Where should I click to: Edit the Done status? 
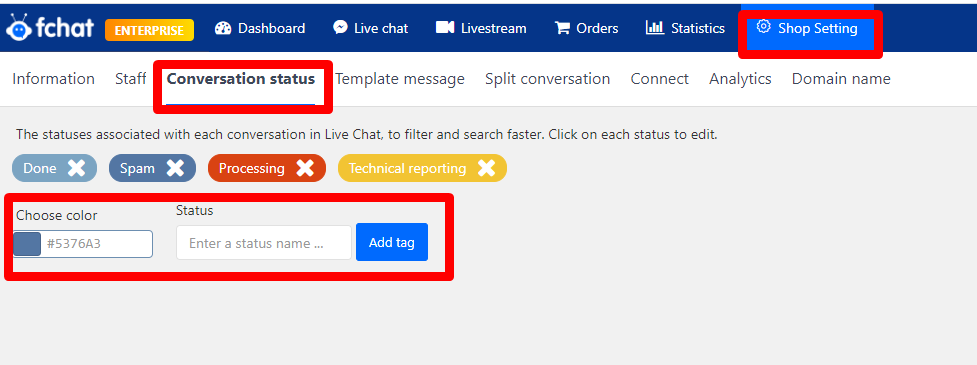[x=40, y=168]
